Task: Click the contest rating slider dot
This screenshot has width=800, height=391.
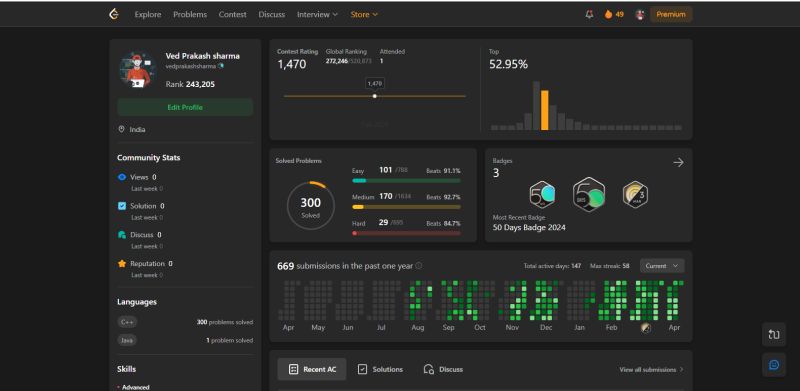Action: click(374, 96)
